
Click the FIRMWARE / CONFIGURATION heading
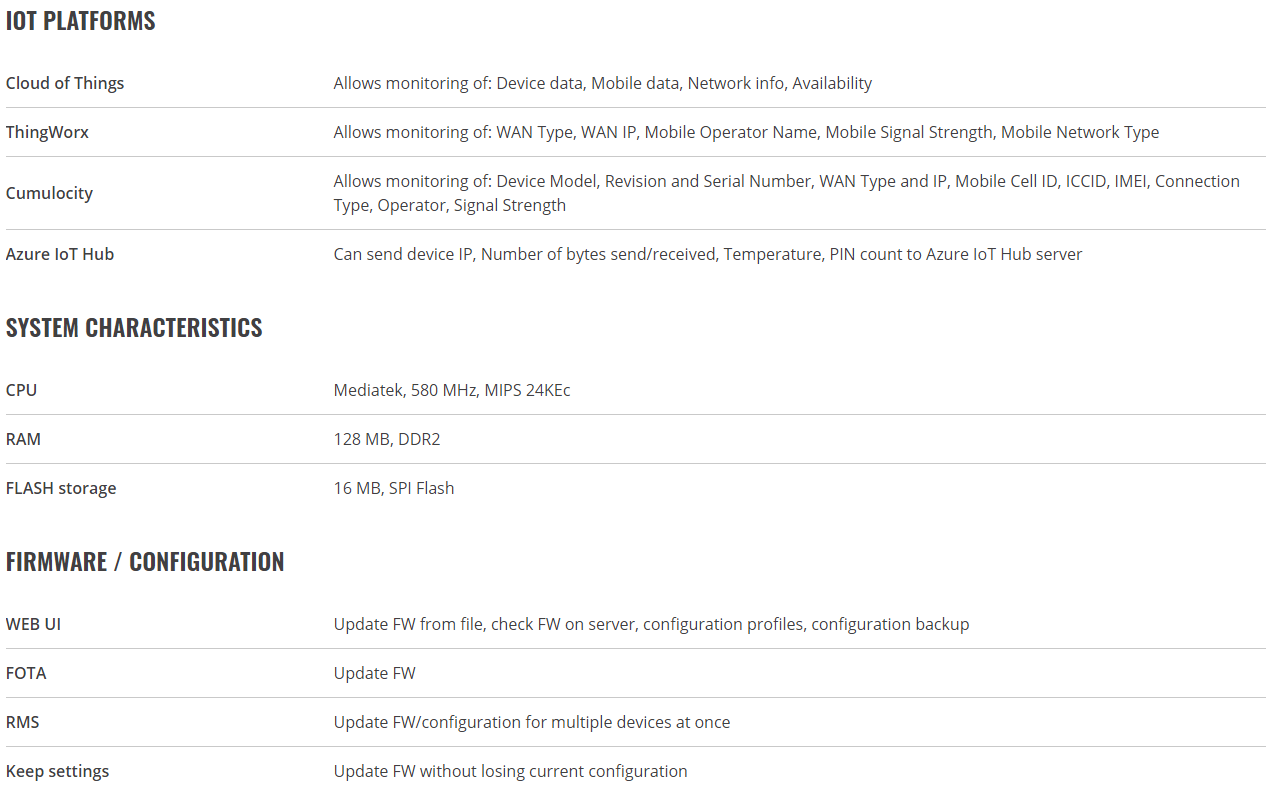pyautogui.click(x=145, y=562)
